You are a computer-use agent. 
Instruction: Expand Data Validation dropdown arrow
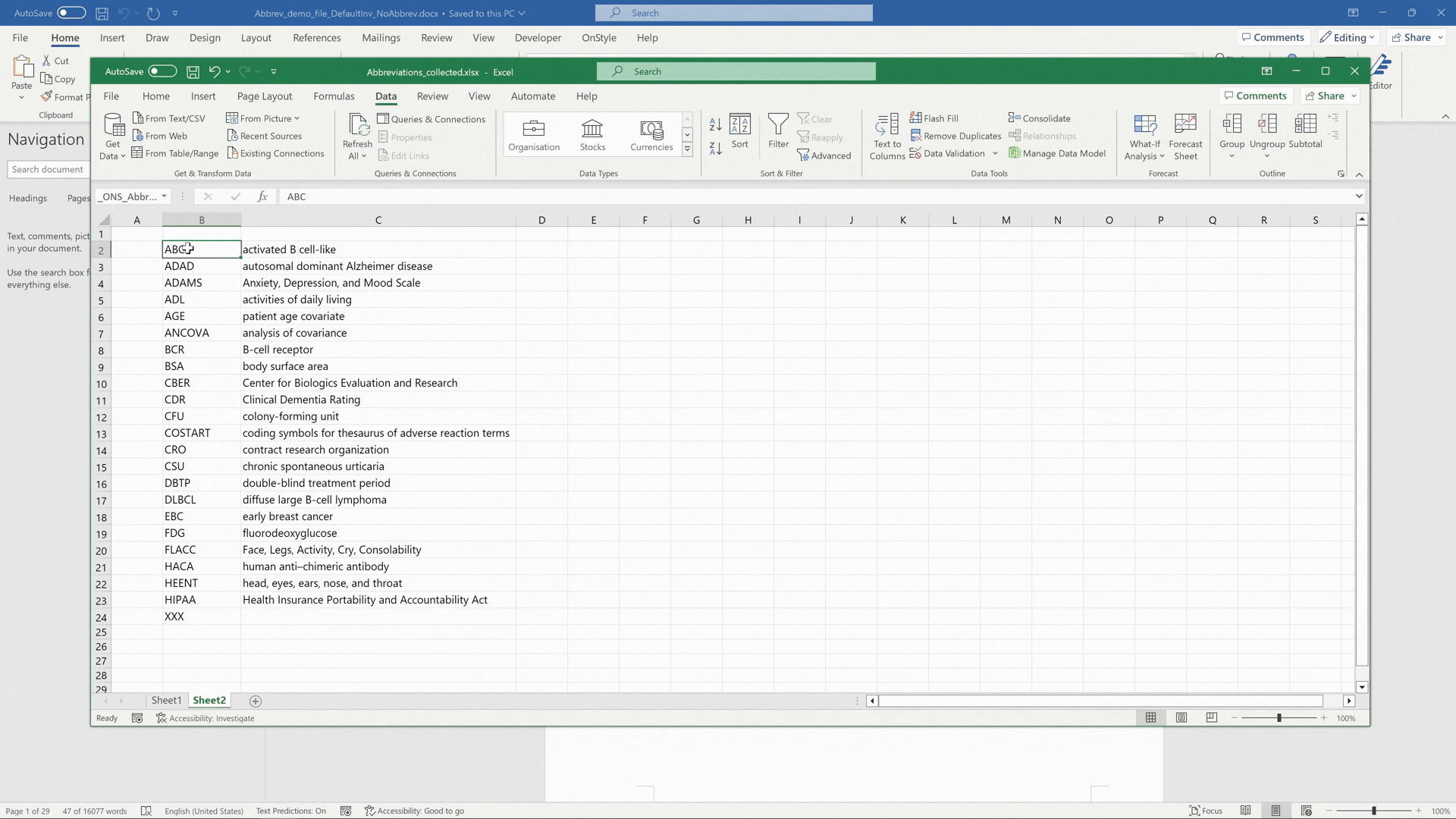[995, 153]
